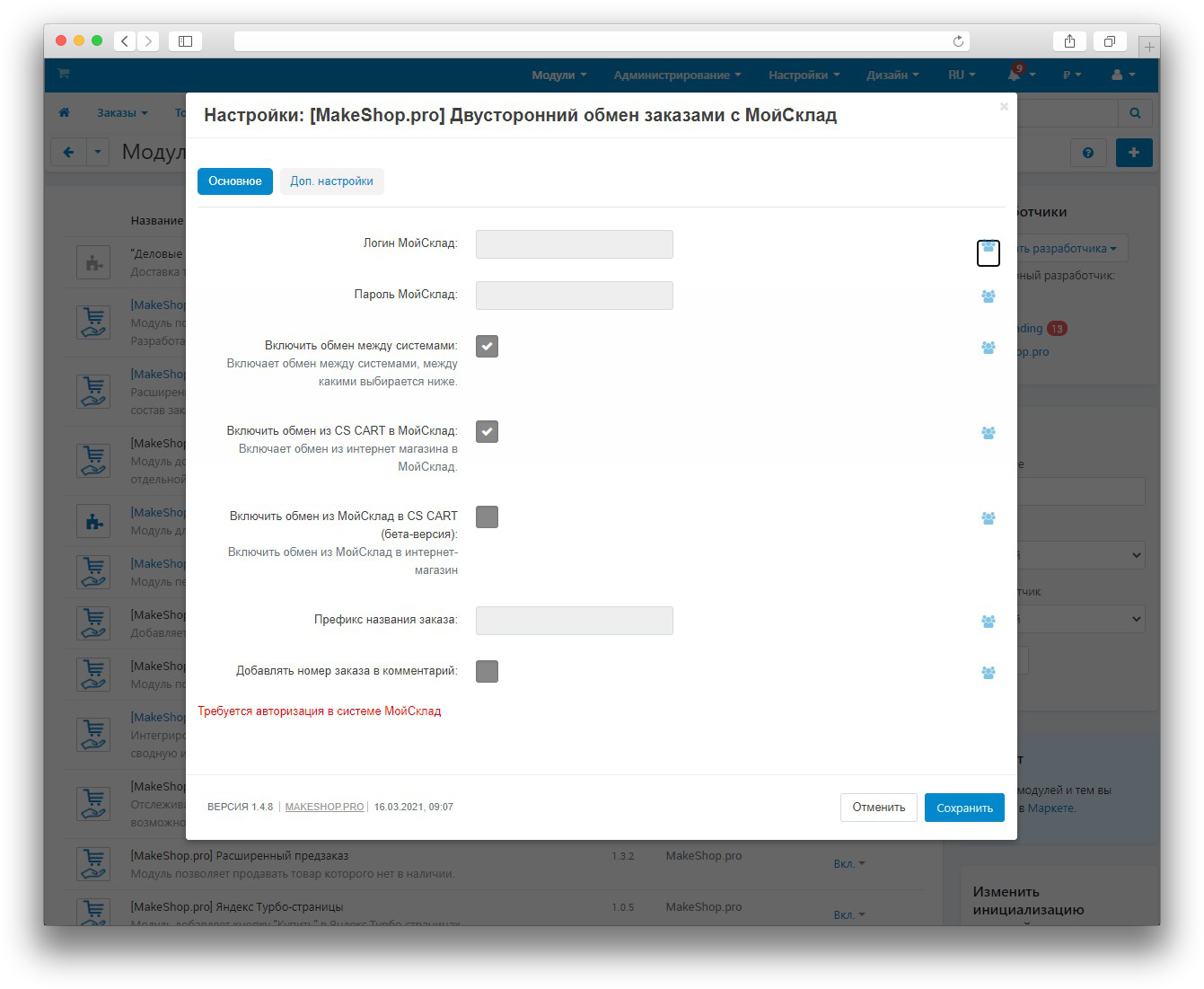Toggle the Safari sidebar icon

185,41
